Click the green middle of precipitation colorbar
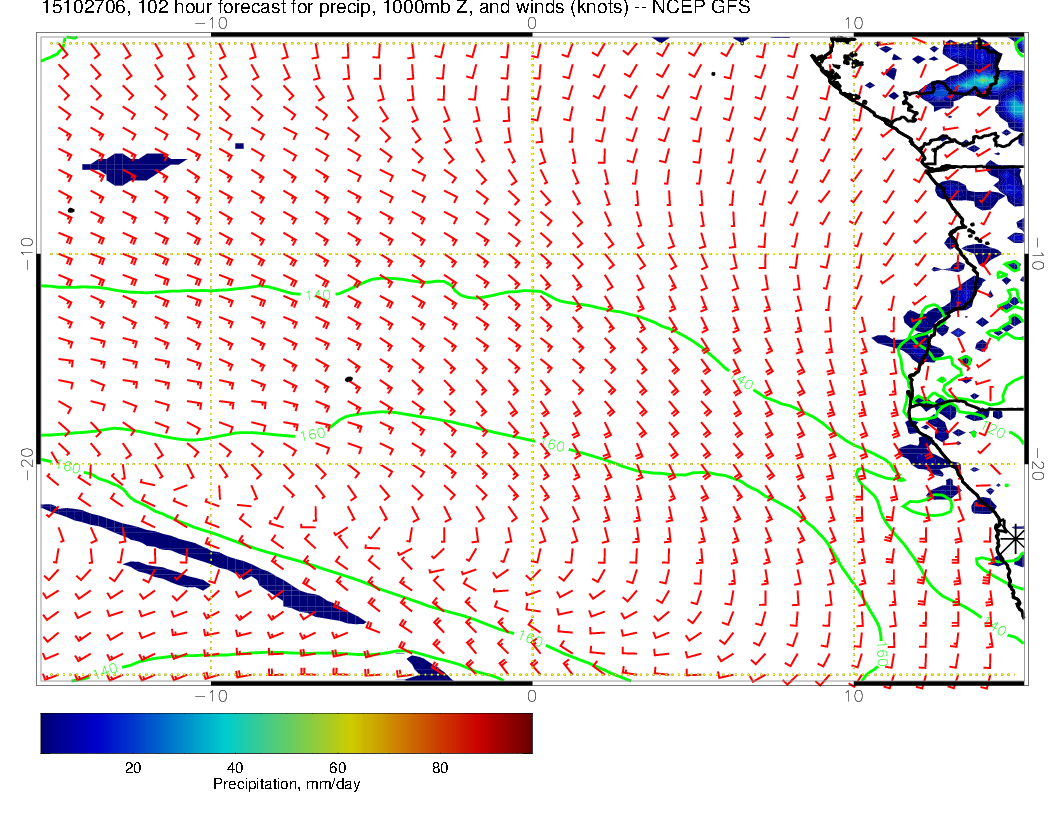The height and width of the screenshot is (816, 1056). tap(286, 733)
